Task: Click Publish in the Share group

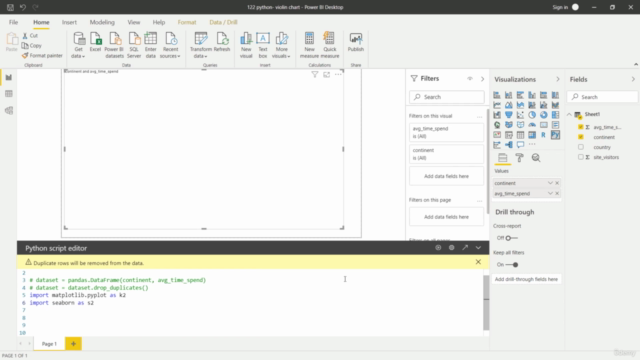Action: (x=356, y=42)
